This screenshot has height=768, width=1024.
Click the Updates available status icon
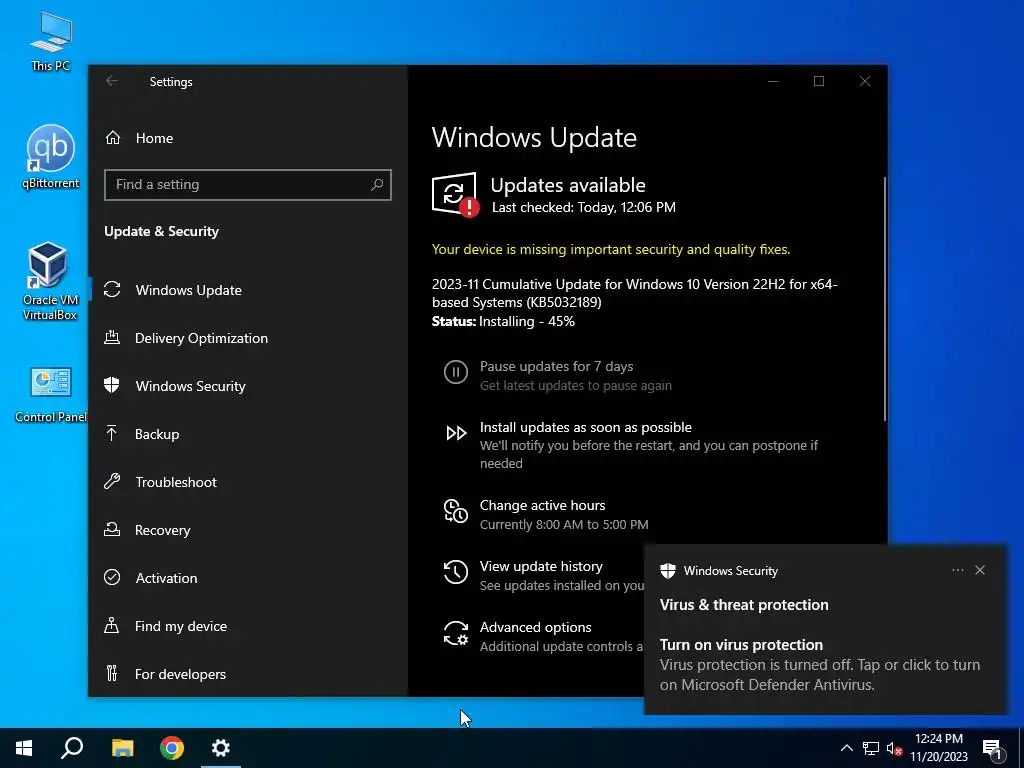(455, 195)
